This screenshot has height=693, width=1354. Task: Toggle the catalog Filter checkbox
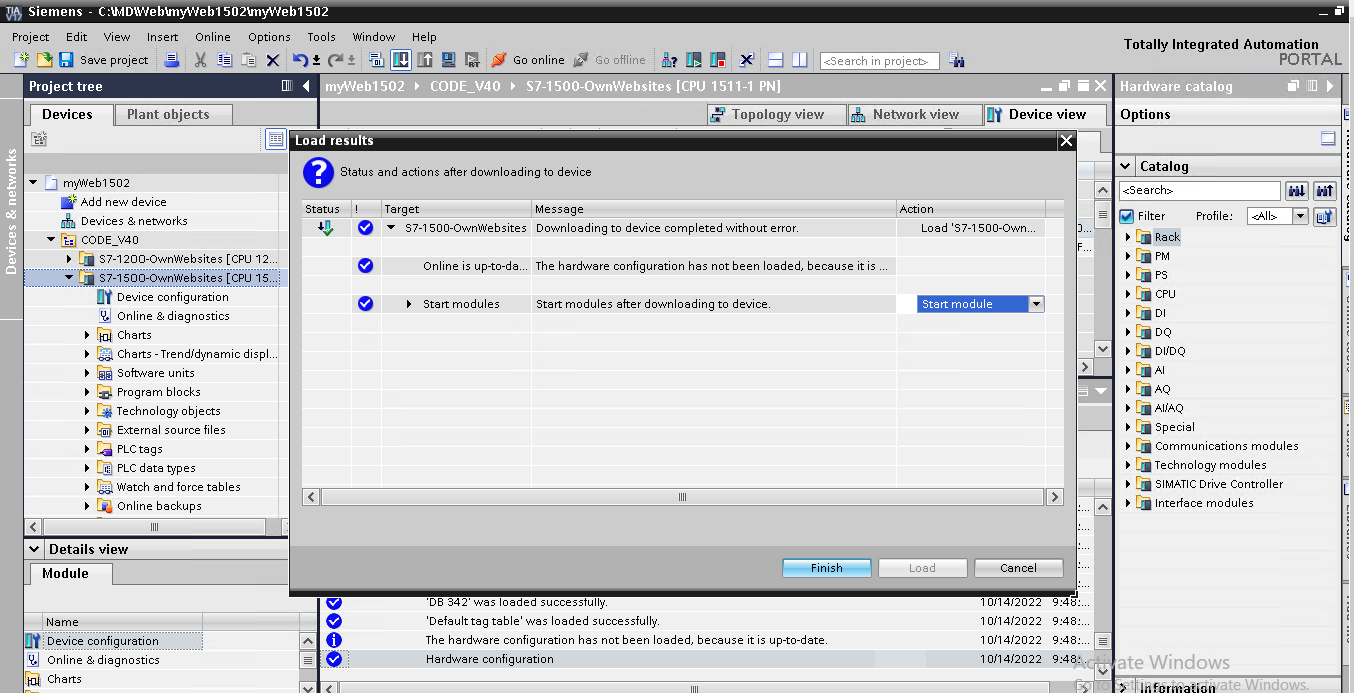click(x=1127, y=216)
